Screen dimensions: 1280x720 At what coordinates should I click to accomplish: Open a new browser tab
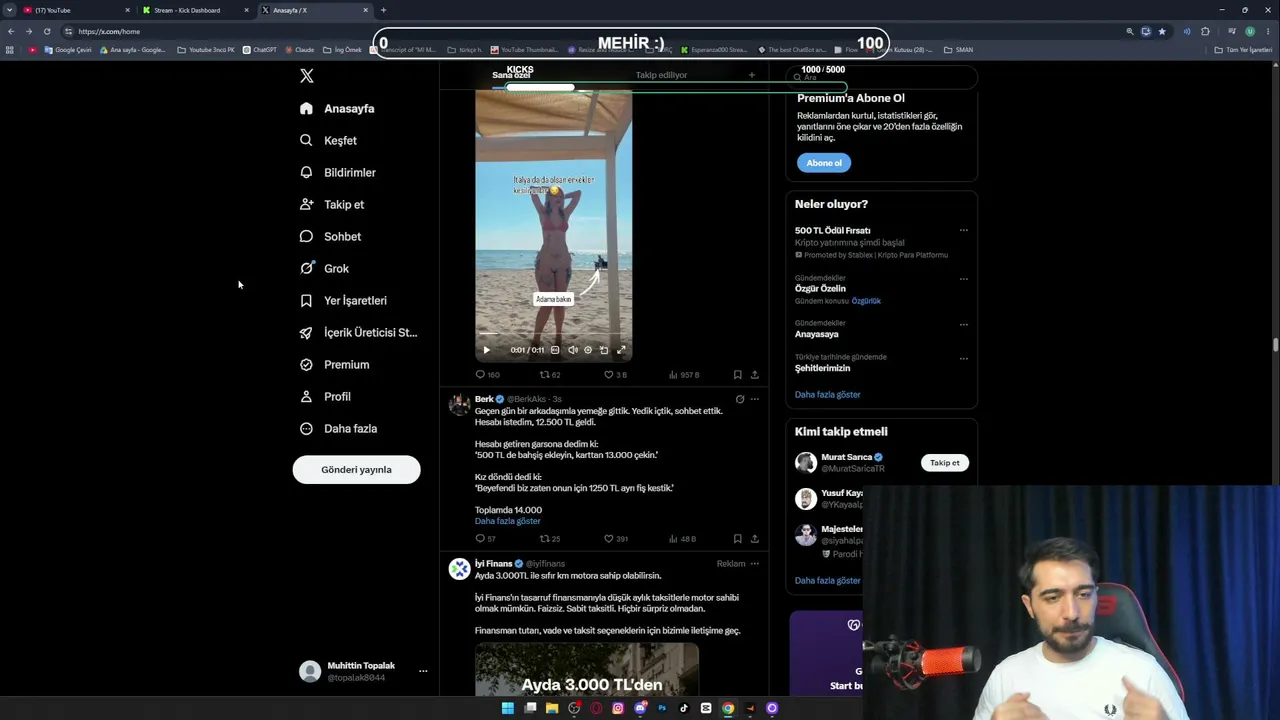pyautogui.click(x=383, y=10)
